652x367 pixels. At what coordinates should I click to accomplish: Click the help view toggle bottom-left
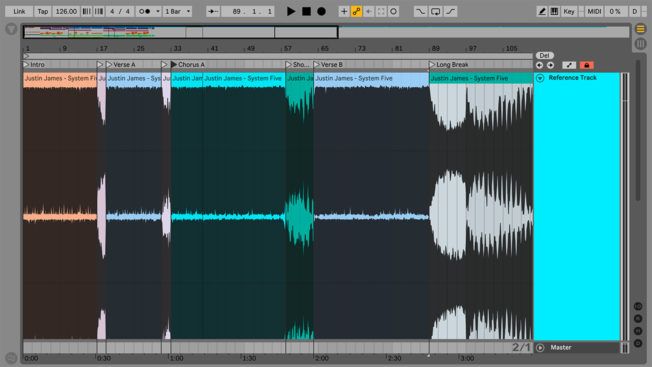coord(11,357)
